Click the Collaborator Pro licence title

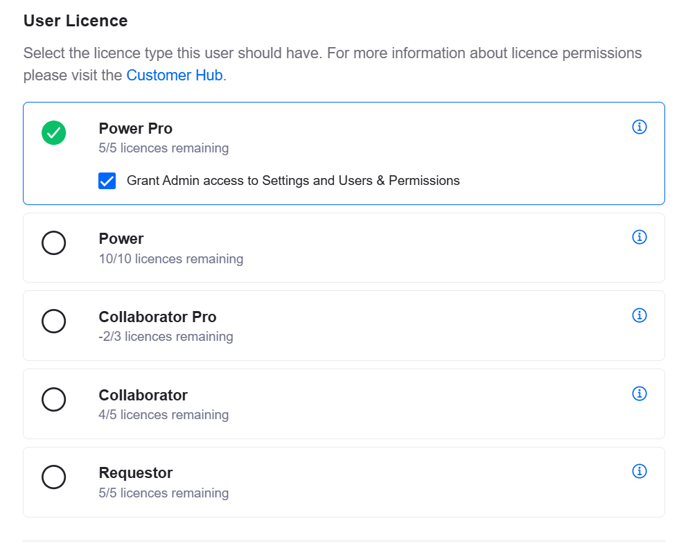tap(157, 317)
